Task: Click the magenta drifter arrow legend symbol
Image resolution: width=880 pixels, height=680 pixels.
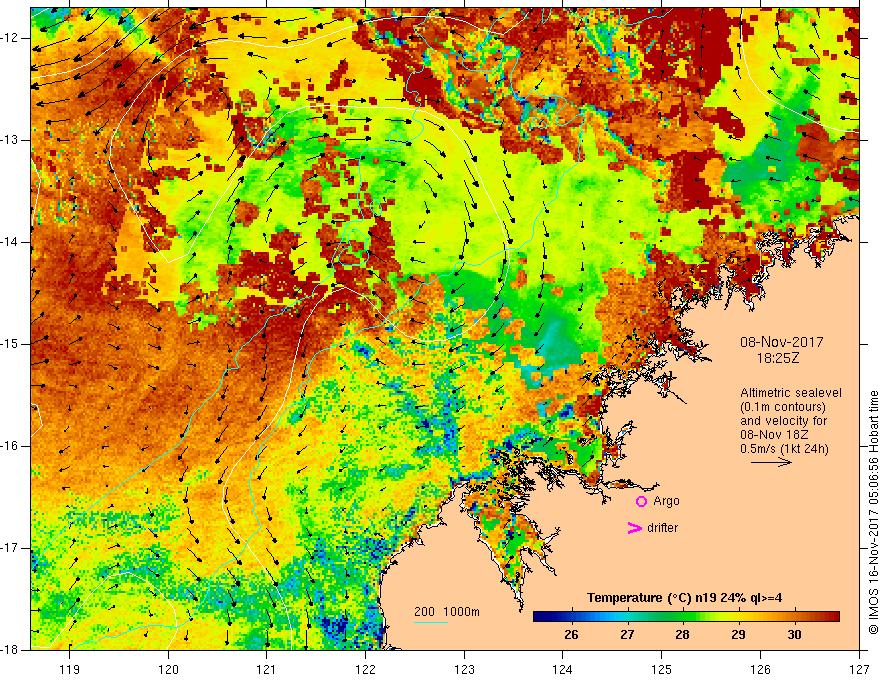Action: pyautogui.click(x=635, y=528)
